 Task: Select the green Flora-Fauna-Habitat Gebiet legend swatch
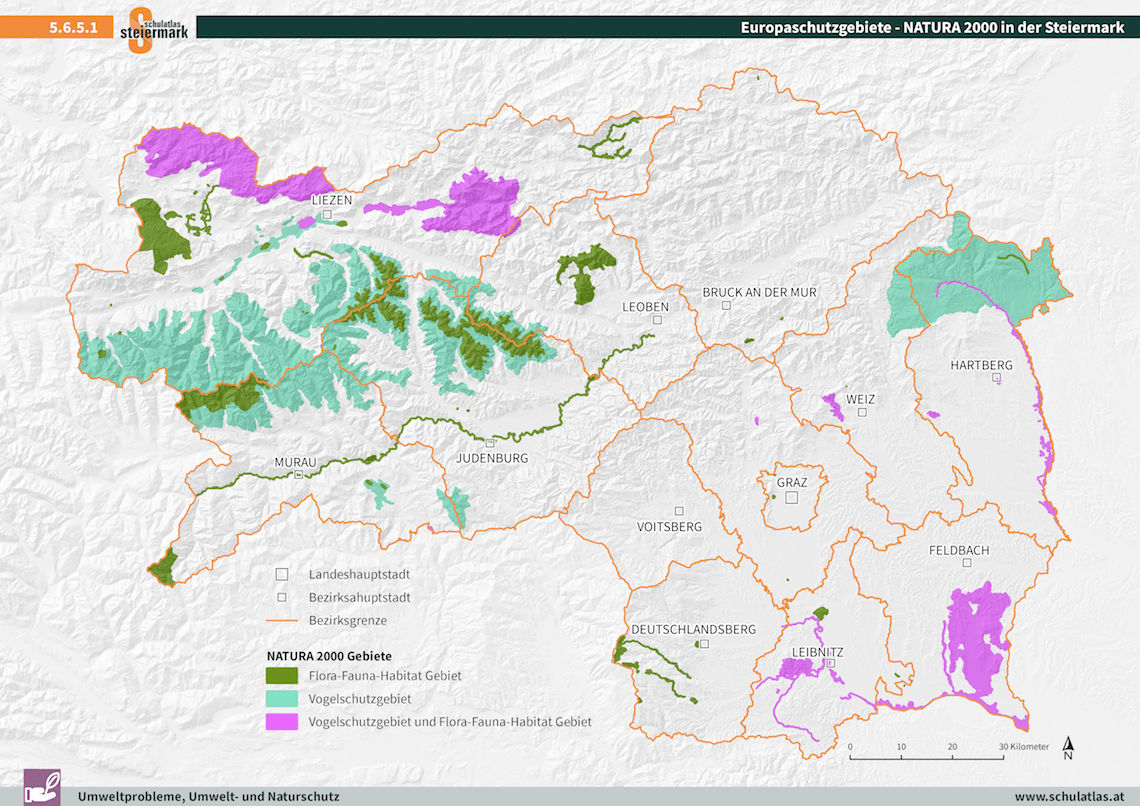[282, 676]
